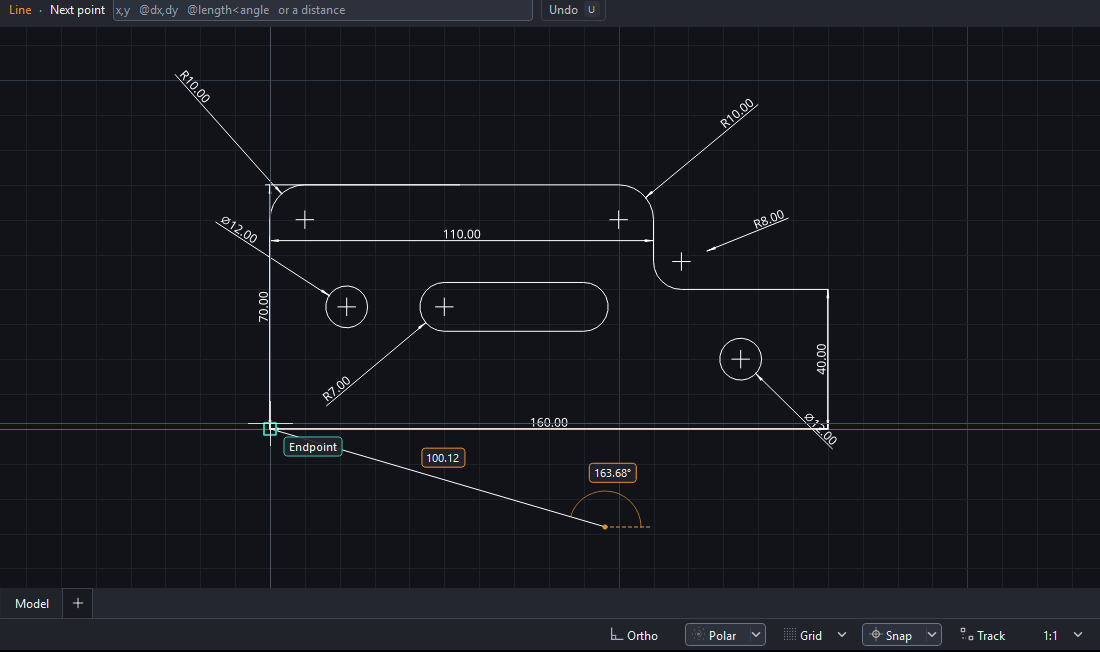The height and width of the screenshot is (652, 1100).
Task: Click the slot's left center cross mark
Action: 444,307
